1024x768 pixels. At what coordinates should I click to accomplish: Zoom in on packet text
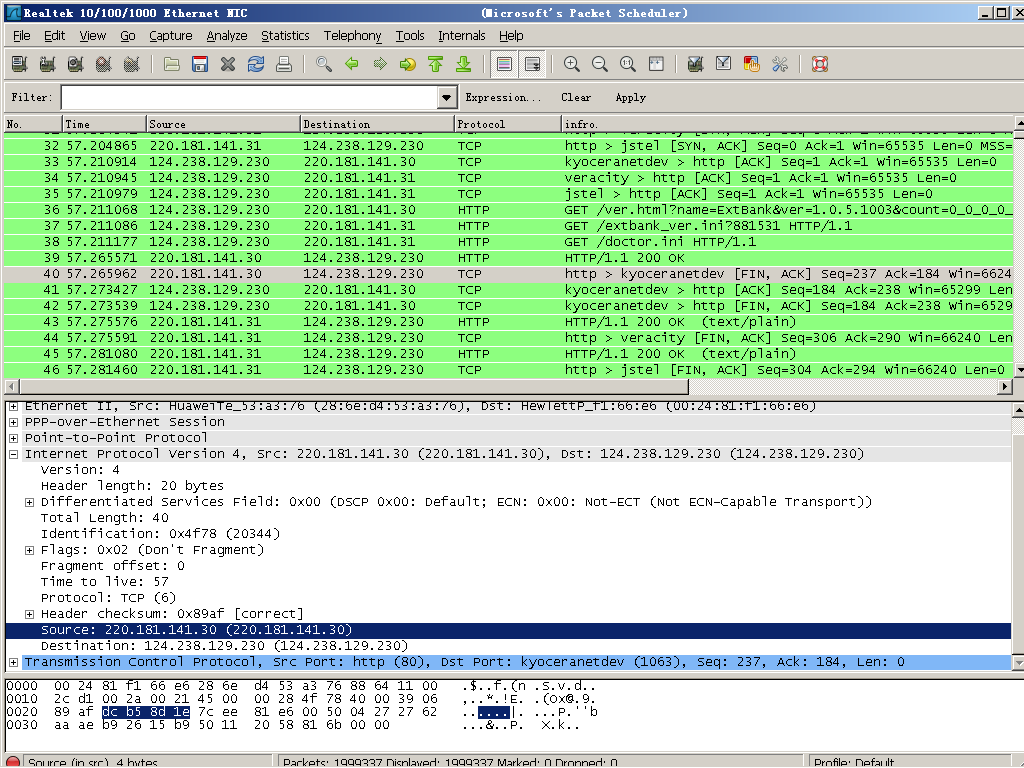(x=571, y=64)
